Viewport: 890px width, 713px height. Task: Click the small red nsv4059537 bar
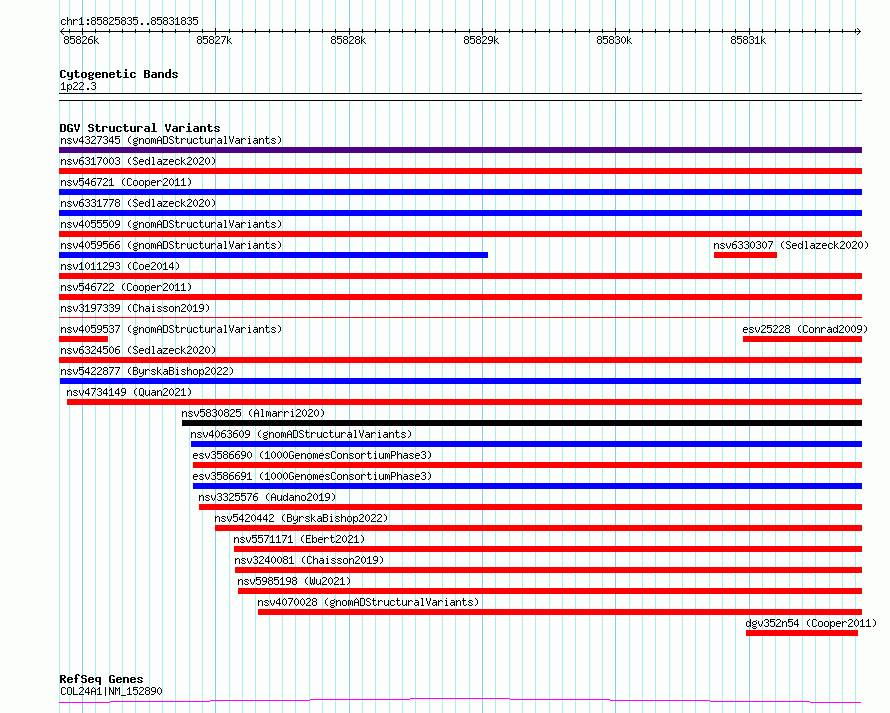click(x=83, y=339)
